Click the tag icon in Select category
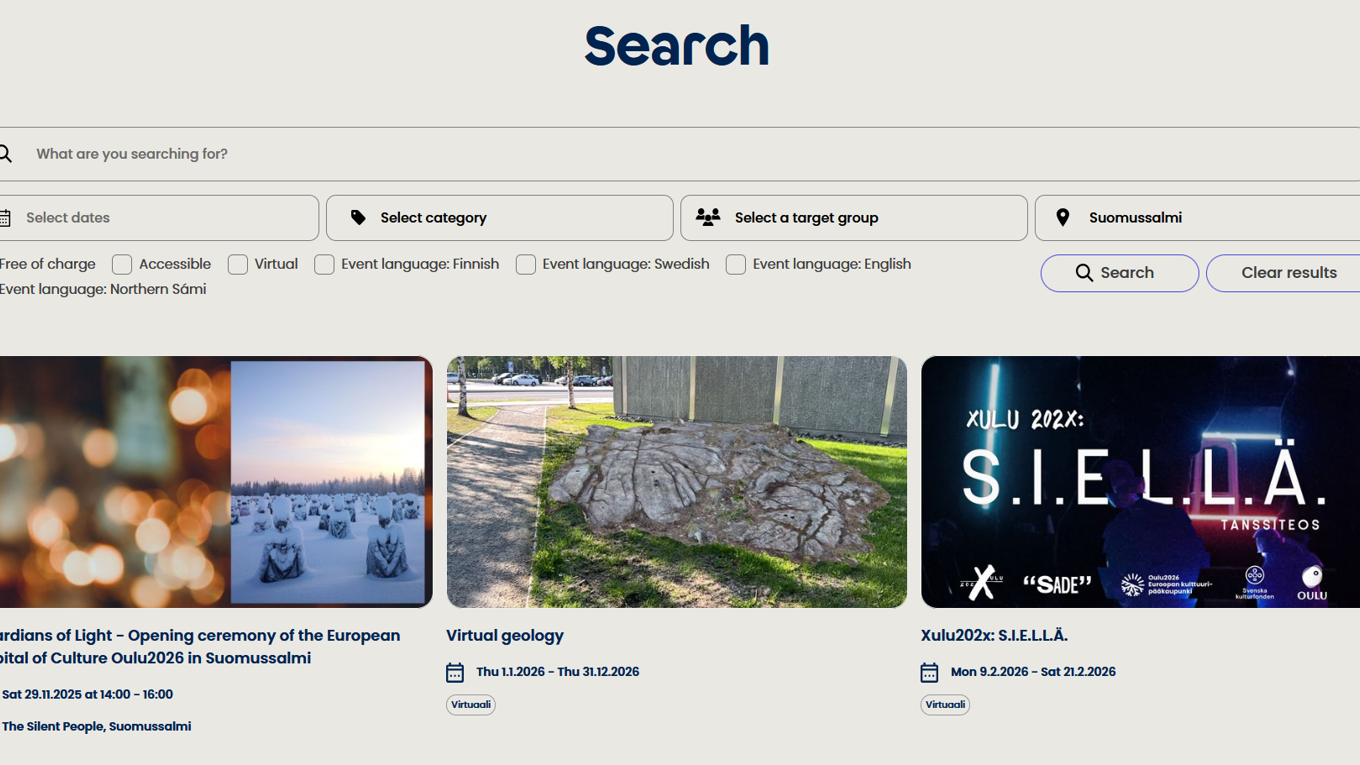Screen dimensions: 1360x765 pyautogui.click(x=358, y=218)
